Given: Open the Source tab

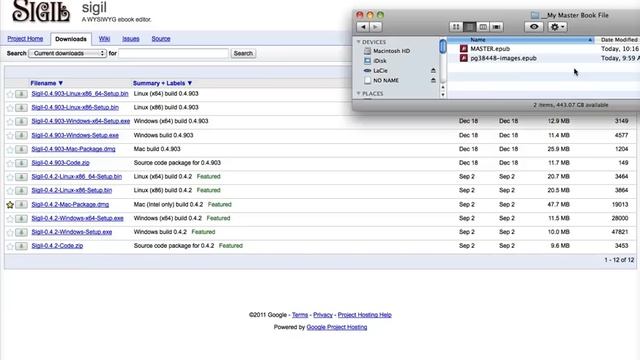Looking at the screenshot, I should click(161, 39).
